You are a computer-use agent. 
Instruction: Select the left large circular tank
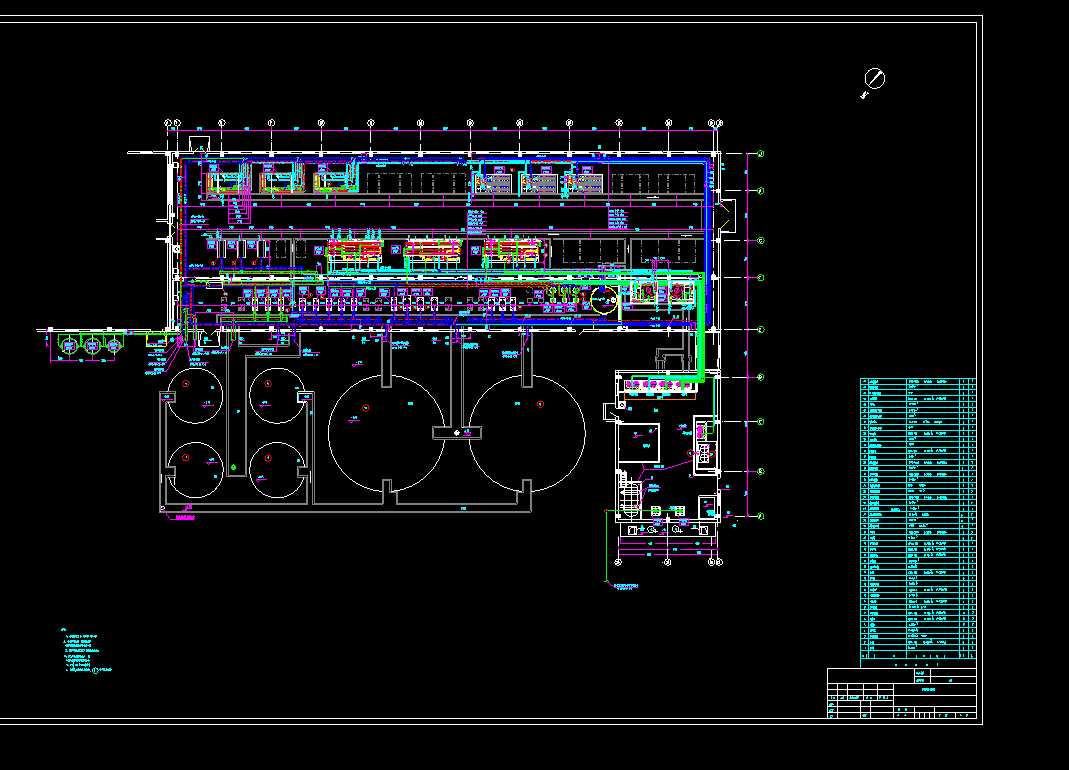(x=387, y=433)
